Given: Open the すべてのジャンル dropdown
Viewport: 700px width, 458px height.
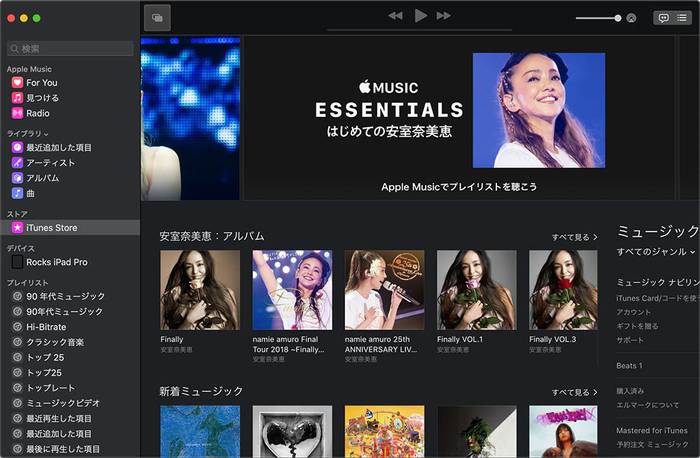Looking at the screenshot, I should click(x=656, y=252).
